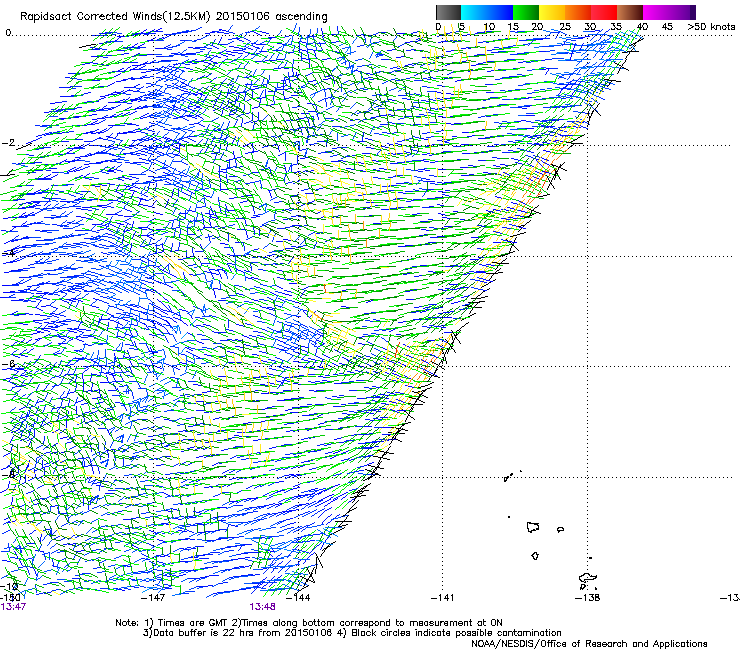Click the '-2' latitude axis label
The image size is (740, 650).
pos(8,143)
